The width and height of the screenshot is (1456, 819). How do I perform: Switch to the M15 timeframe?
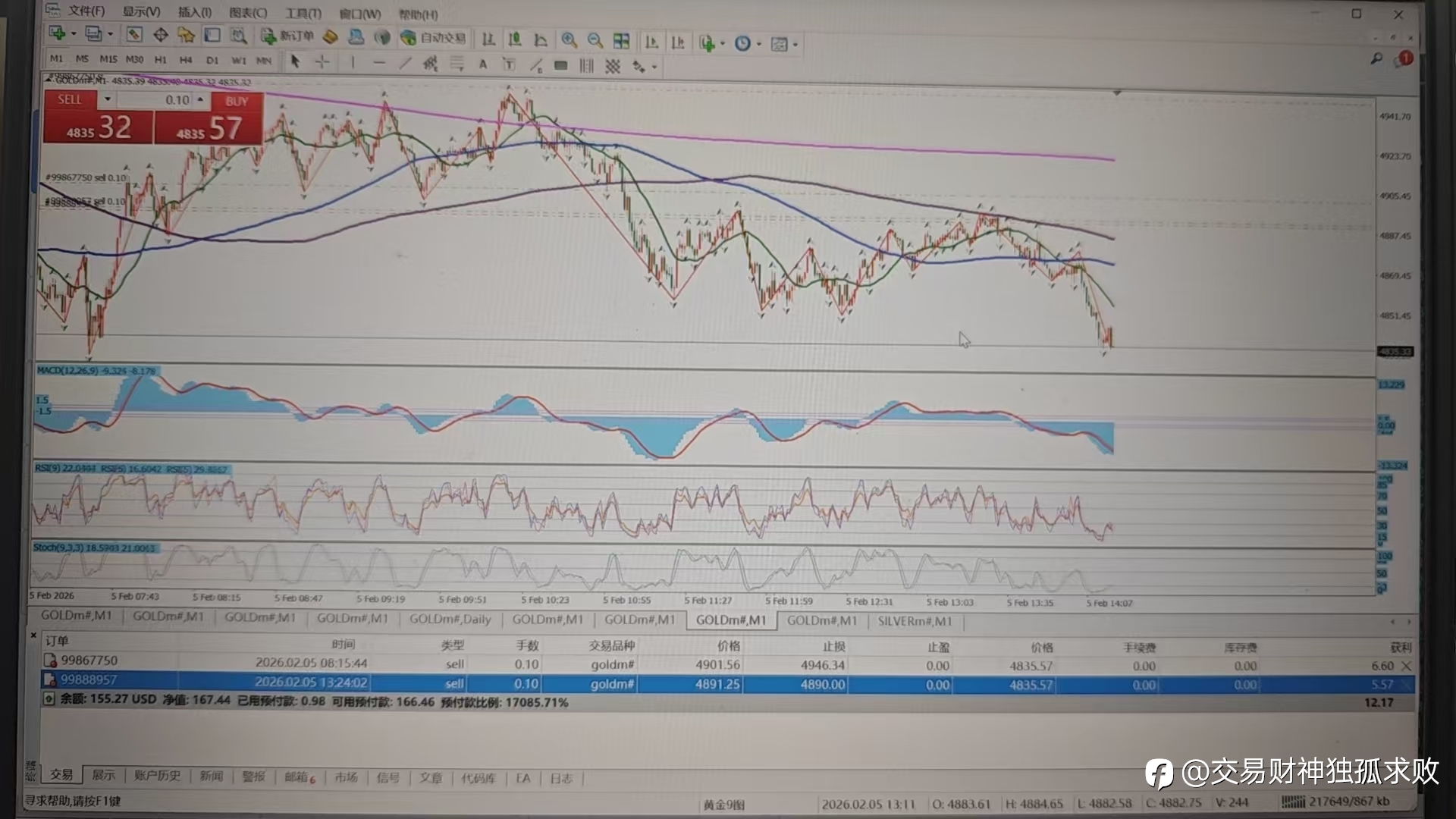click(108, 59)
